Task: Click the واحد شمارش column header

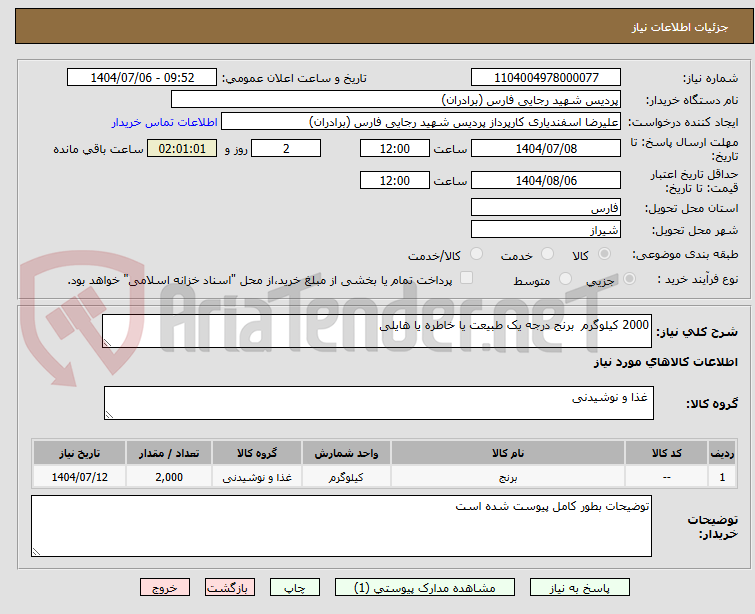Action: (x=346, y=453)
